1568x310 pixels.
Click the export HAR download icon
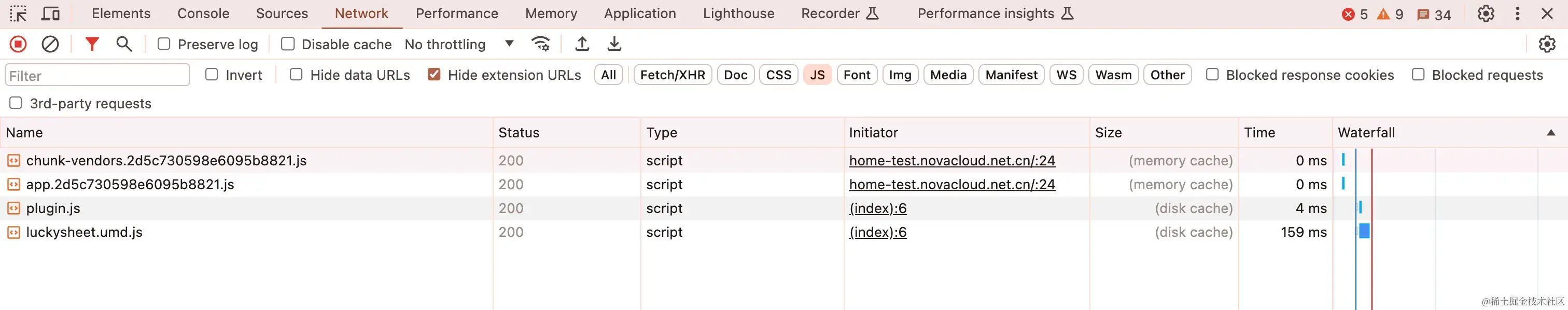(x=614, y=44)
